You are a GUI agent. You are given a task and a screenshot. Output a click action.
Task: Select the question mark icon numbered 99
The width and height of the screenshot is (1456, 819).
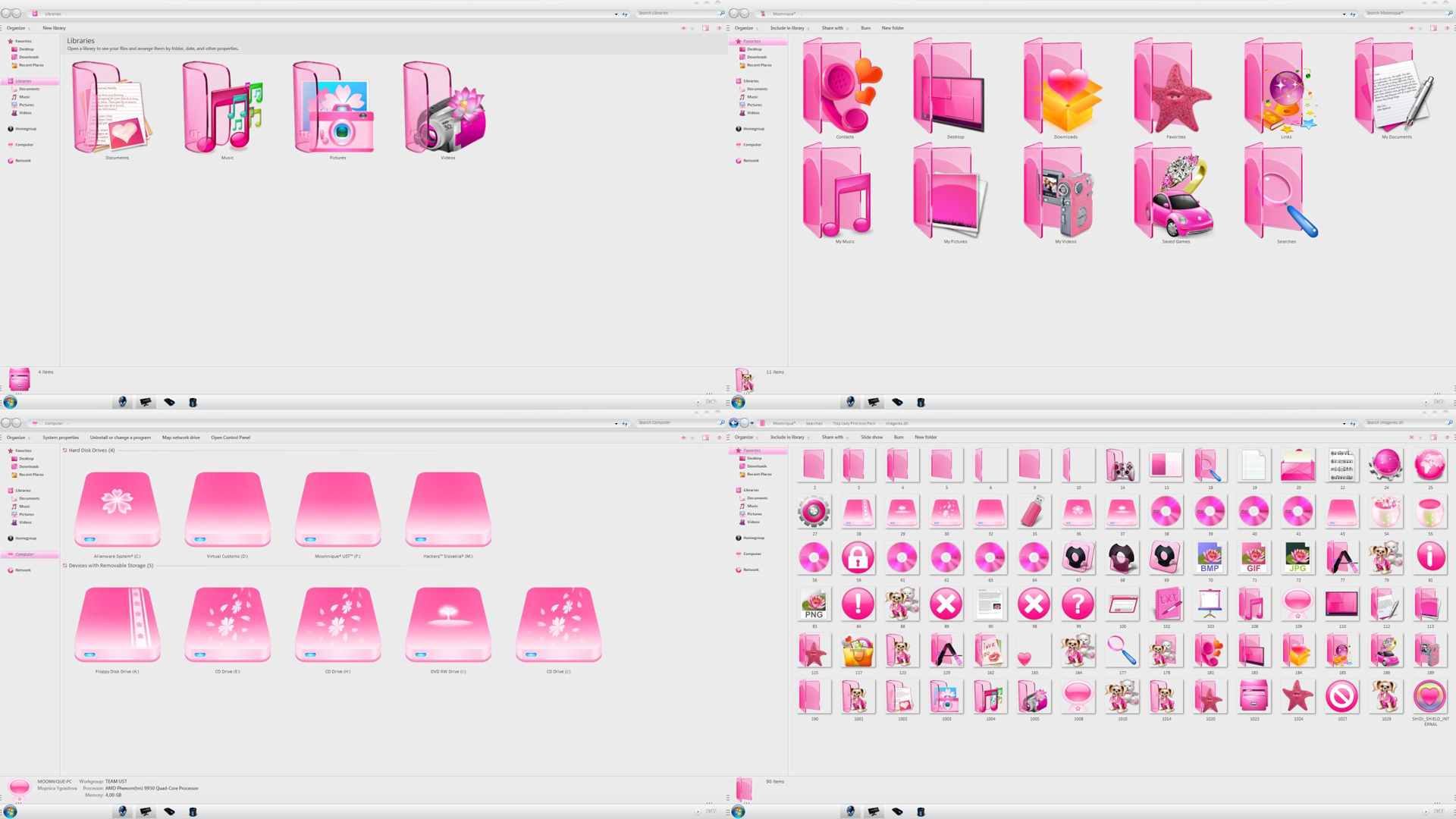(1078, 604)
